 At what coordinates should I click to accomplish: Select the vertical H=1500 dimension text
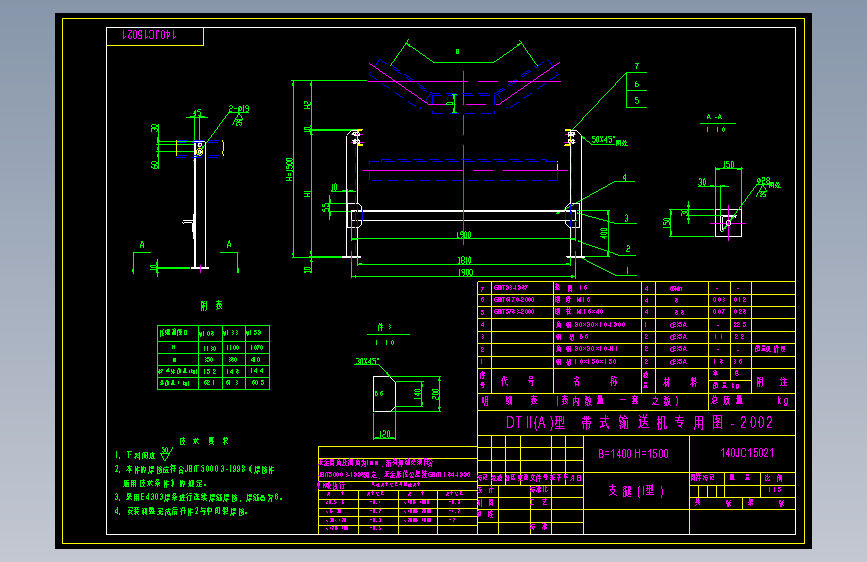point(289,169)
